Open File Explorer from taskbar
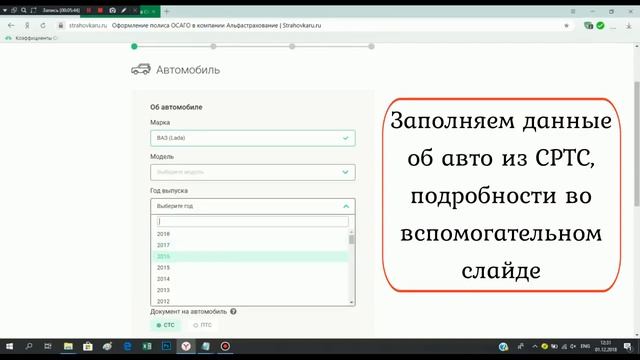 point(68,347)
